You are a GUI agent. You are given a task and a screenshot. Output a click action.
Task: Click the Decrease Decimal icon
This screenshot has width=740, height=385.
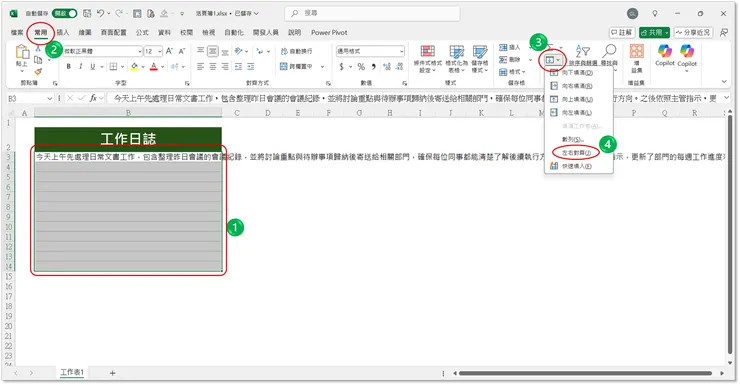pos(400,67)
